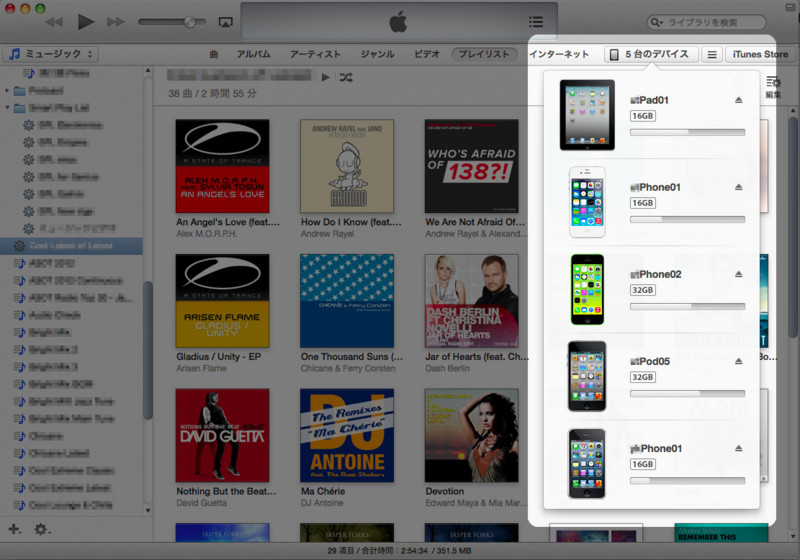Switch to the インターネット tab
This screenshot has height=560, width=800.
(x=559, y=54)
